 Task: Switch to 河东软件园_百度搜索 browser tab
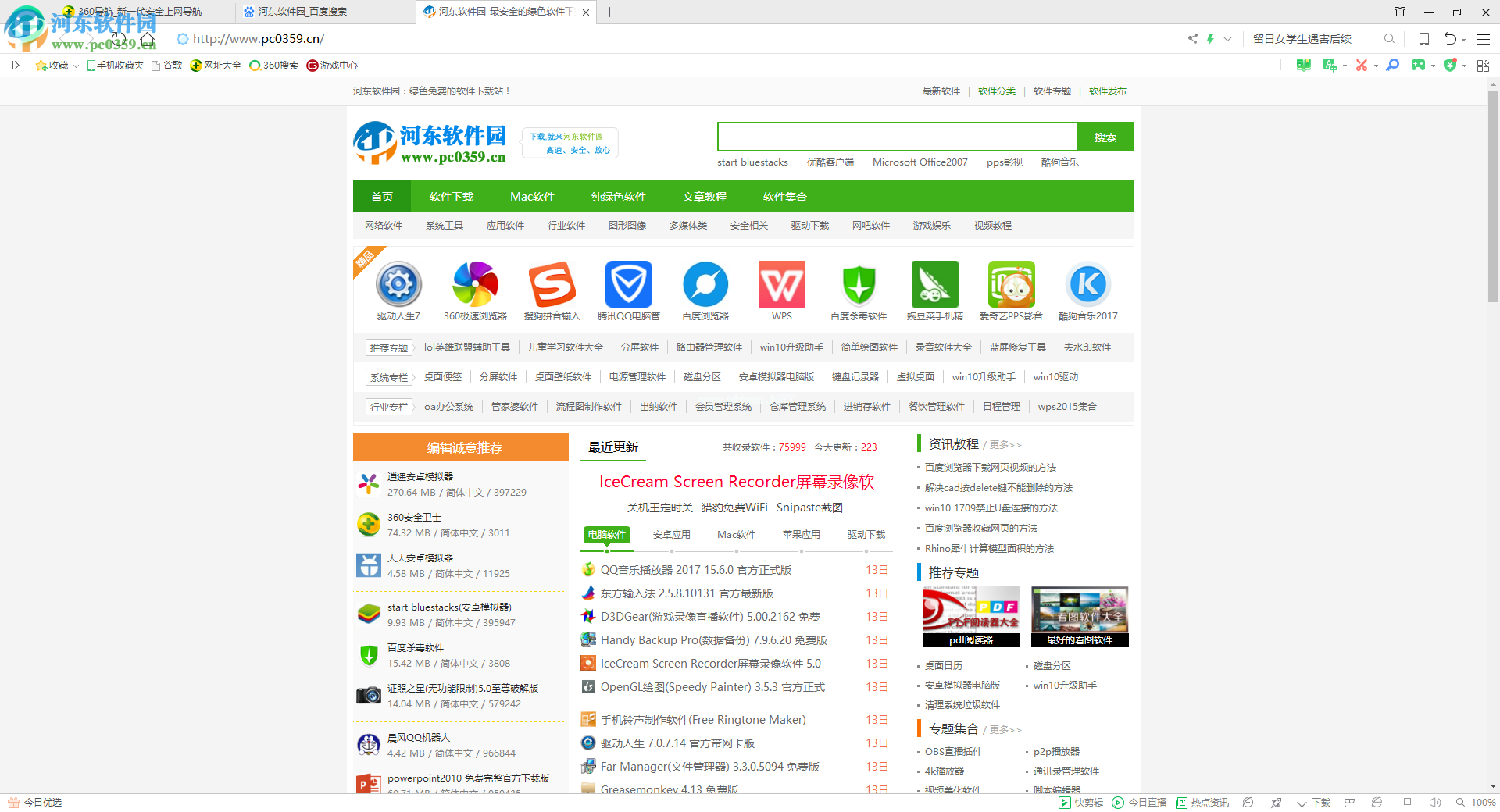click(x=325, y=12)
